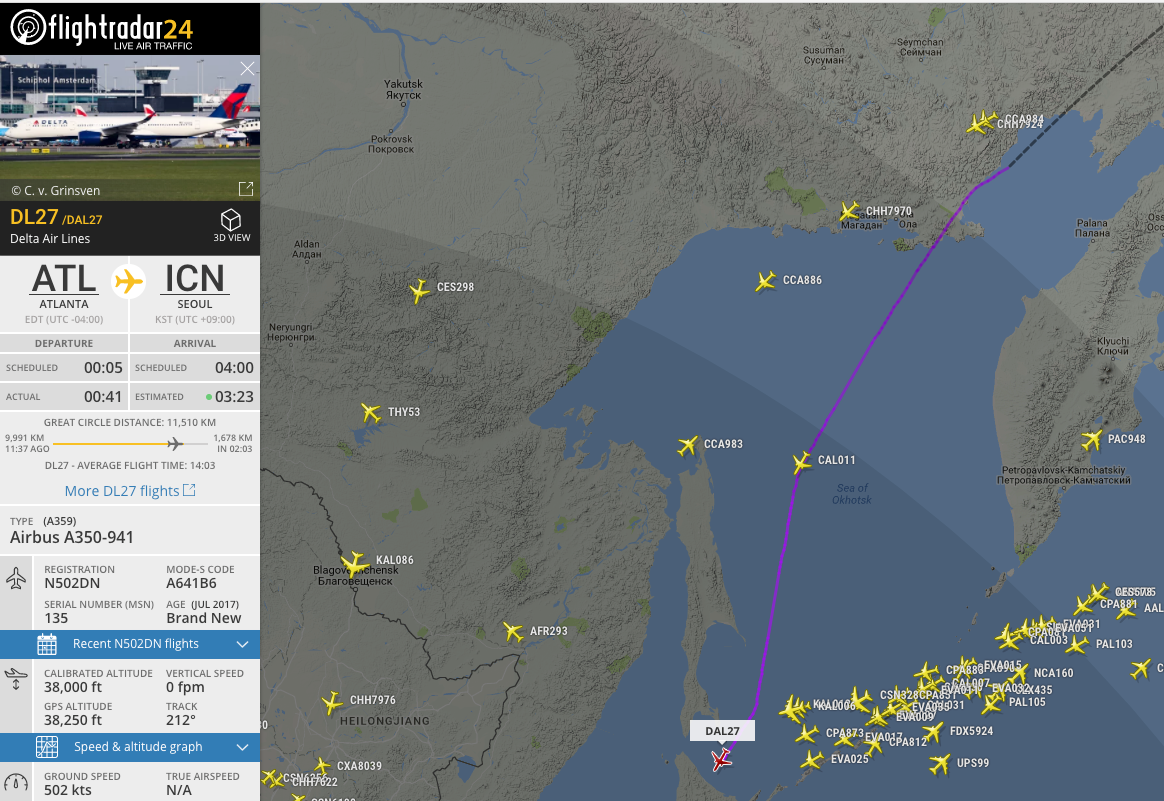Select the THY53 aircraft icon
Viewport: 1164px width, 801px height.
[370, 412]
